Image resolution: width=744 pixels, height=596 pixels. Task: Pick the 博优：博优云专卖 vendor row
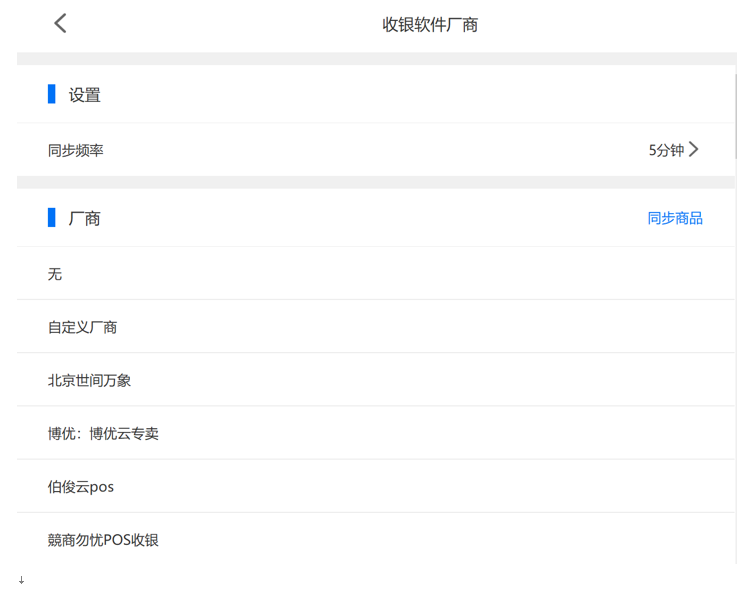tap(376, 433)
